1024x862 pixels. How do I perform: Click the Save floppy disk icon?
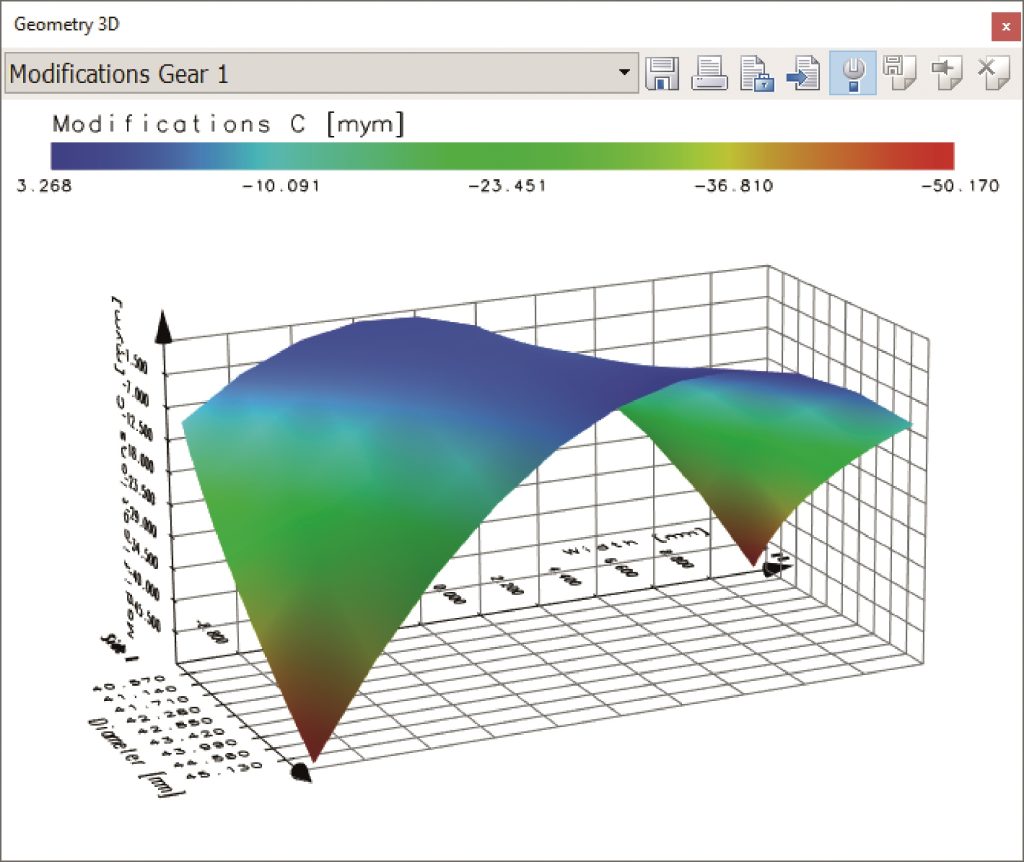click(x=662, y=74)
